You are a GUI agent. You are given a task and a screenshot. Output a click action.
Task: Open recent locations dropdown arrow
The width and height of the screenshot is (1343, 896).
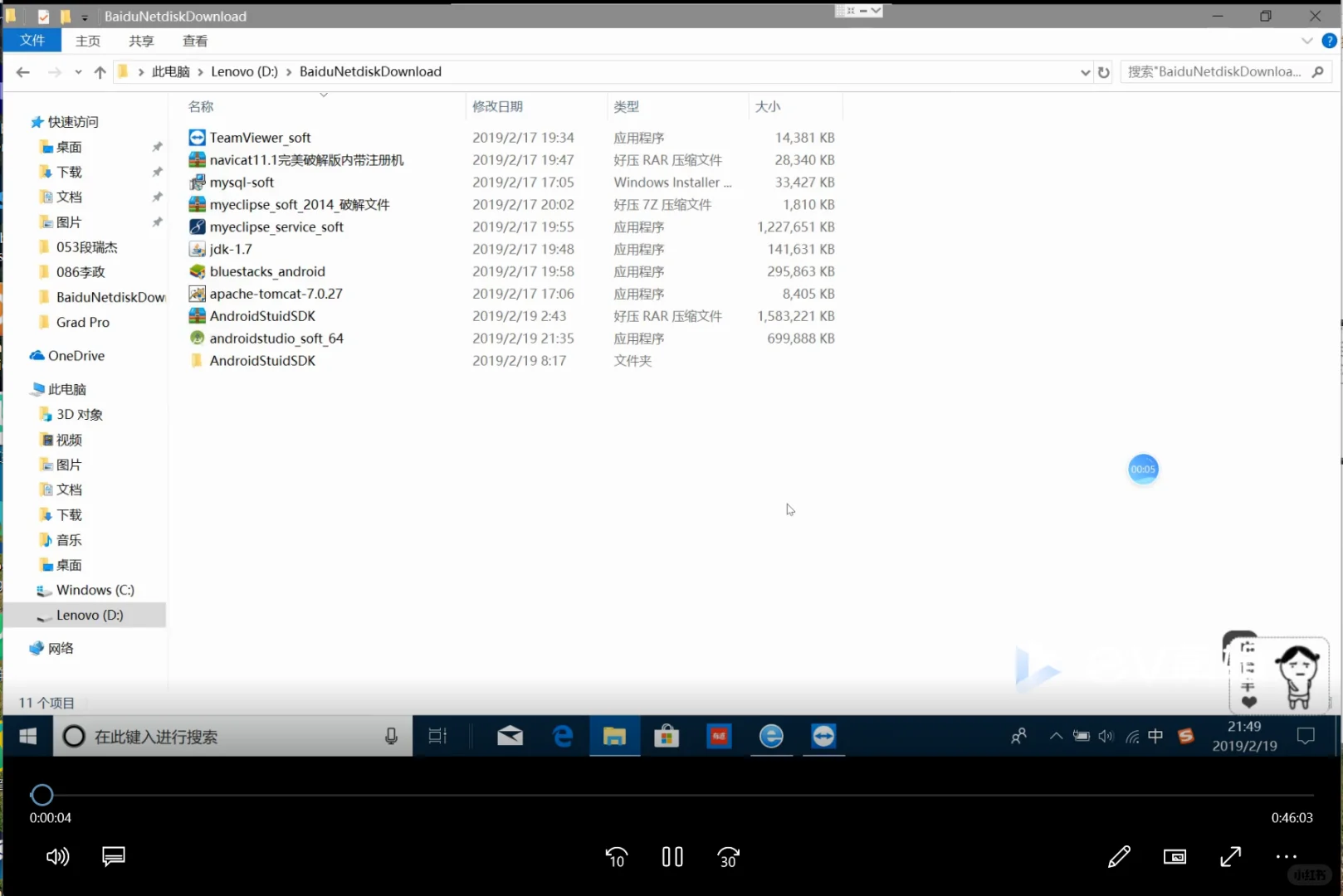[78, 72]
